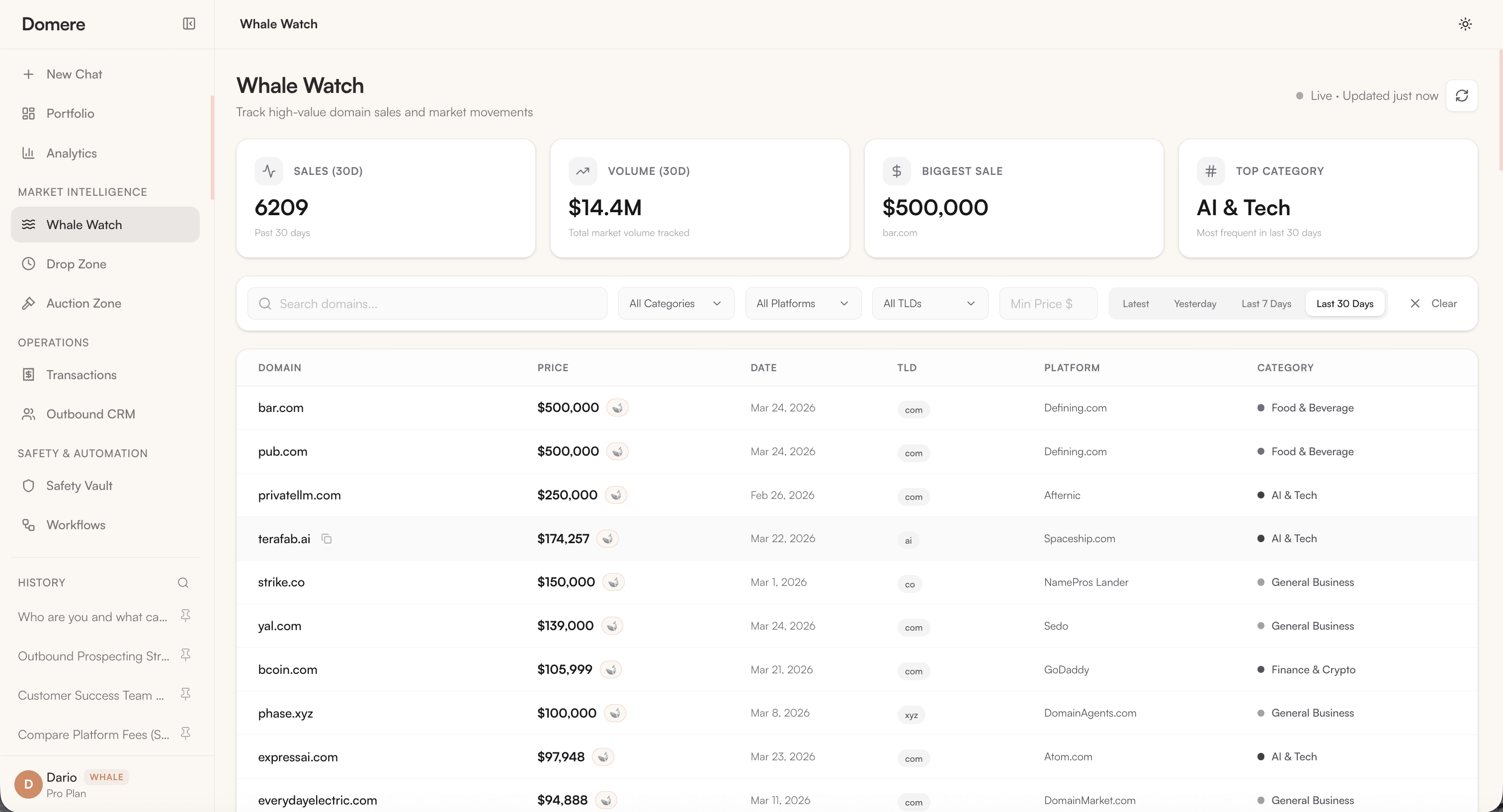Start a New Chat
1503x812 pixels.
(x=74, y=74)
